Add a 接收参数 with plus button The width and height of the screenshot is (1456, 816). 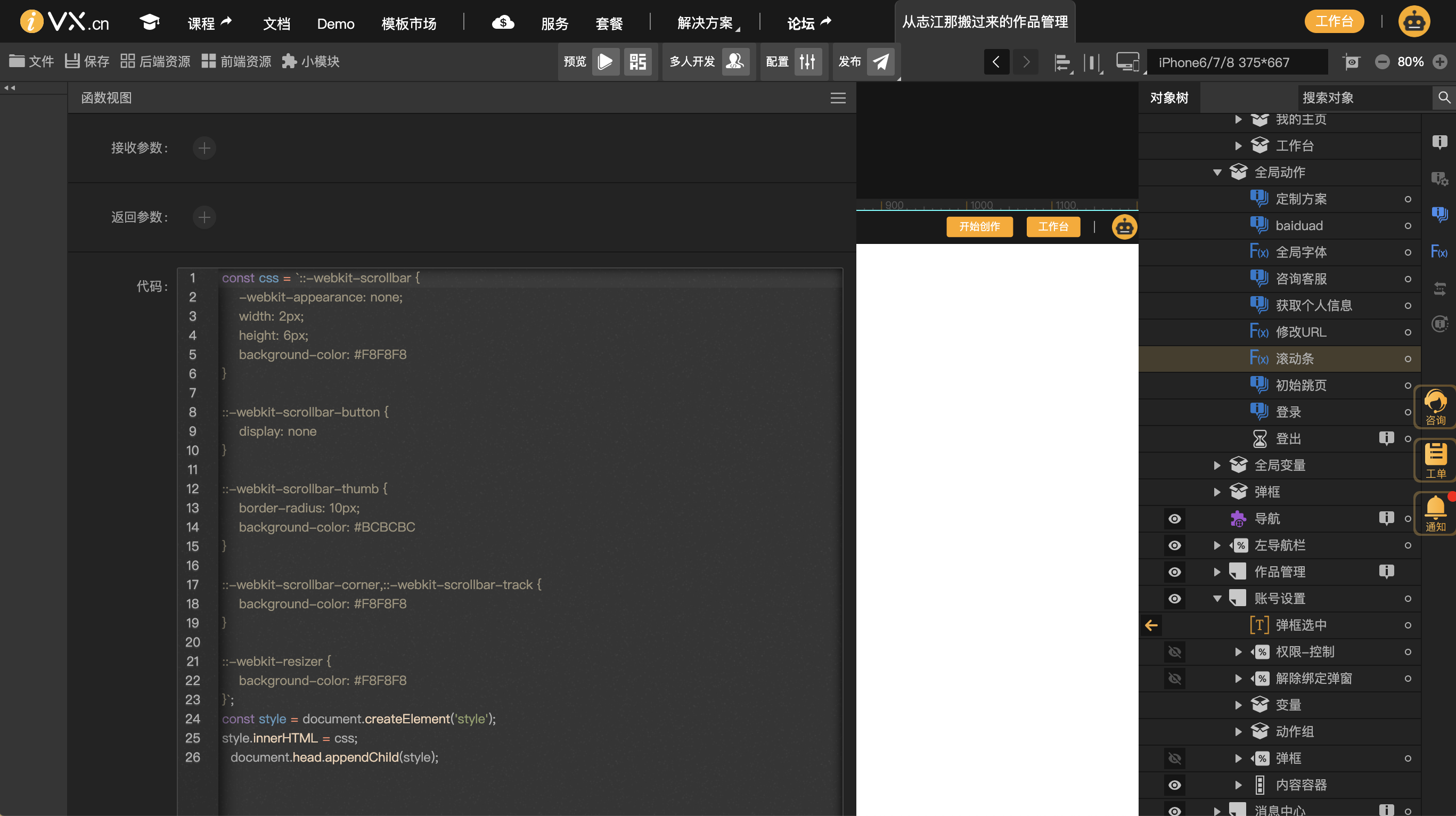click(204, 148)
